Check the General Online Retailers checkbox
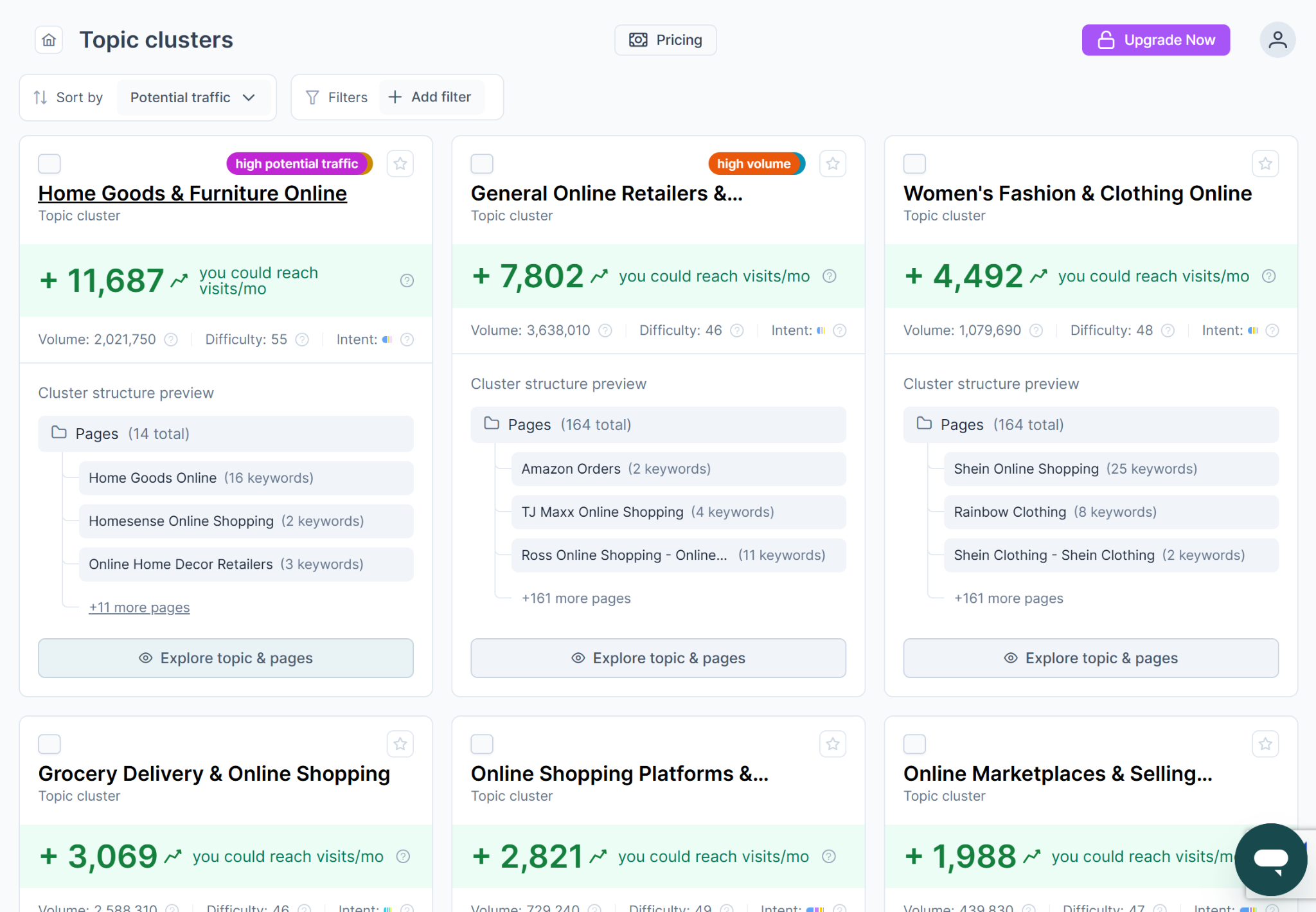 tap(482, 164)
